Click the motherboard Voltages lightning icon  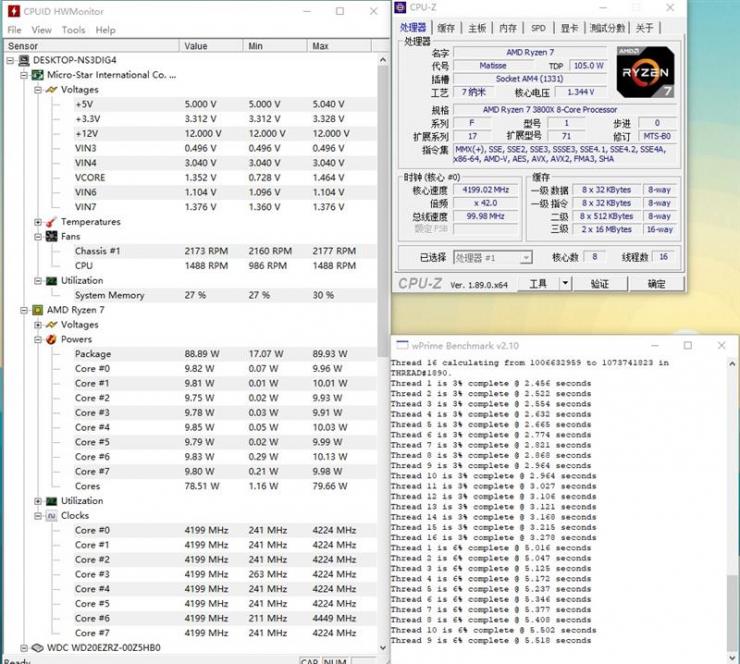(51, 90)
